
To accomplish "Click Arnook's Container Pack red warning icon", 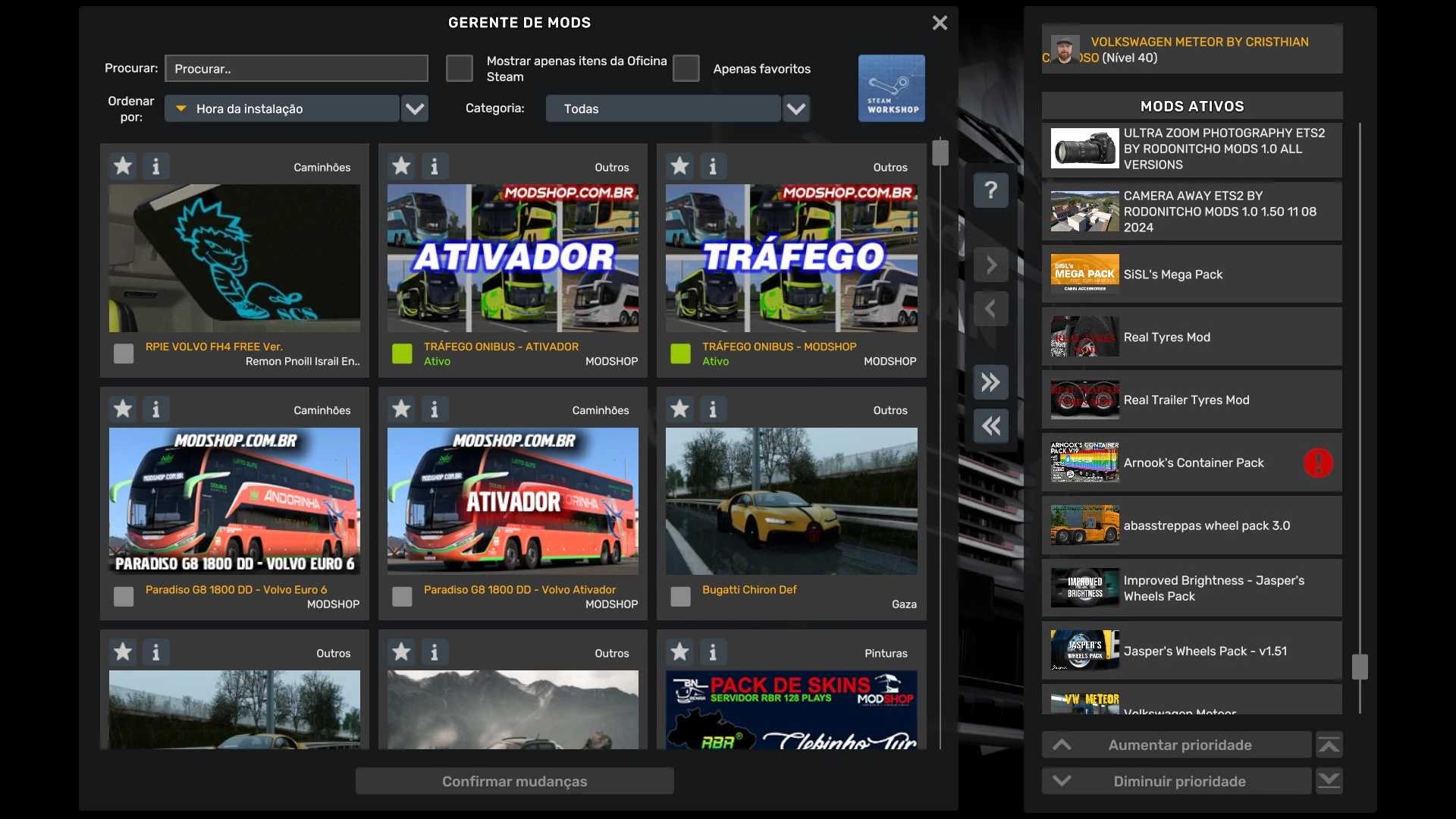I will point(1318,463).
